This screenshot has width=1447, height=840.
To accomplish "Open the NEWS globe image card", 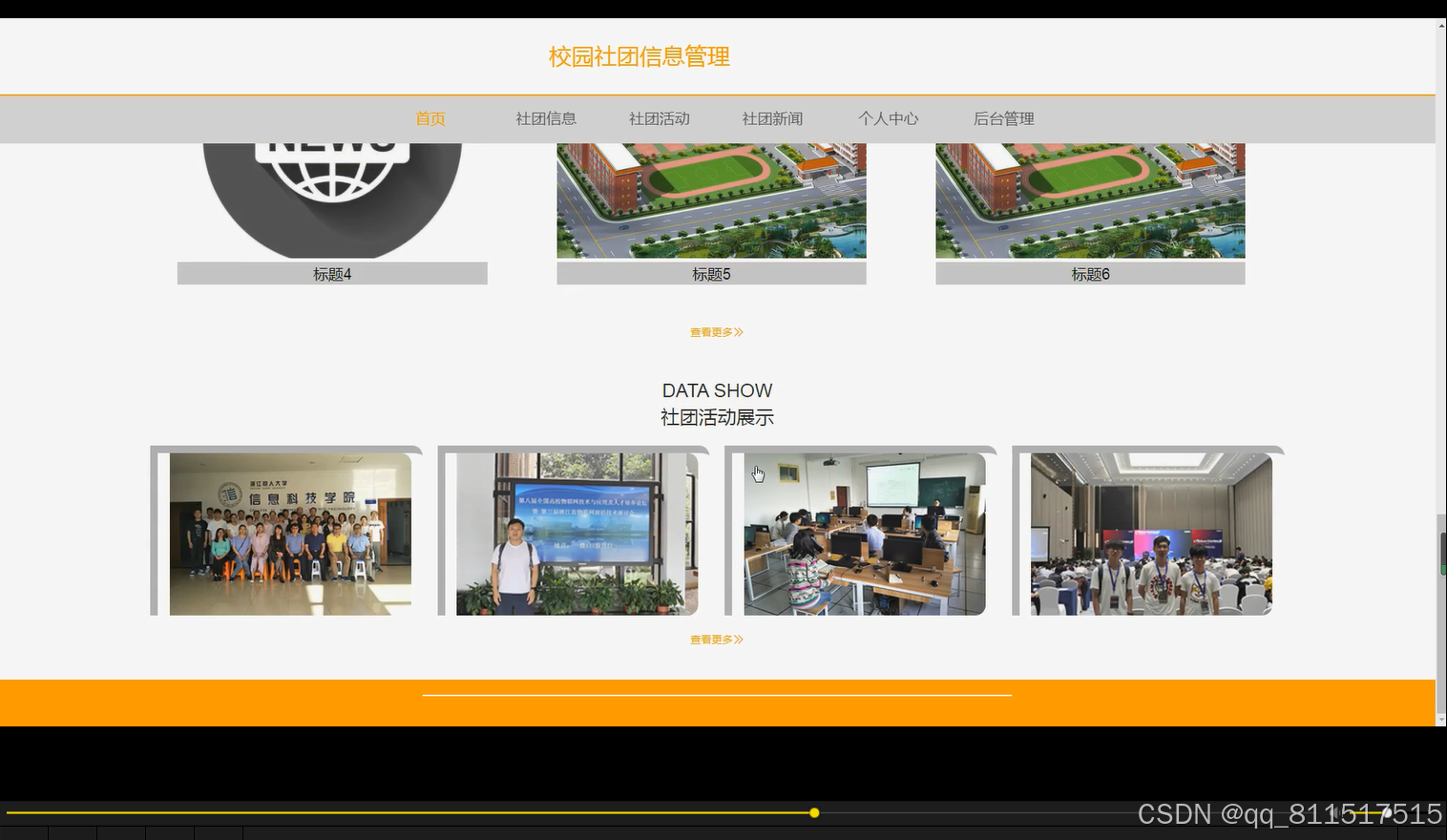I will (x=332, y=200).
